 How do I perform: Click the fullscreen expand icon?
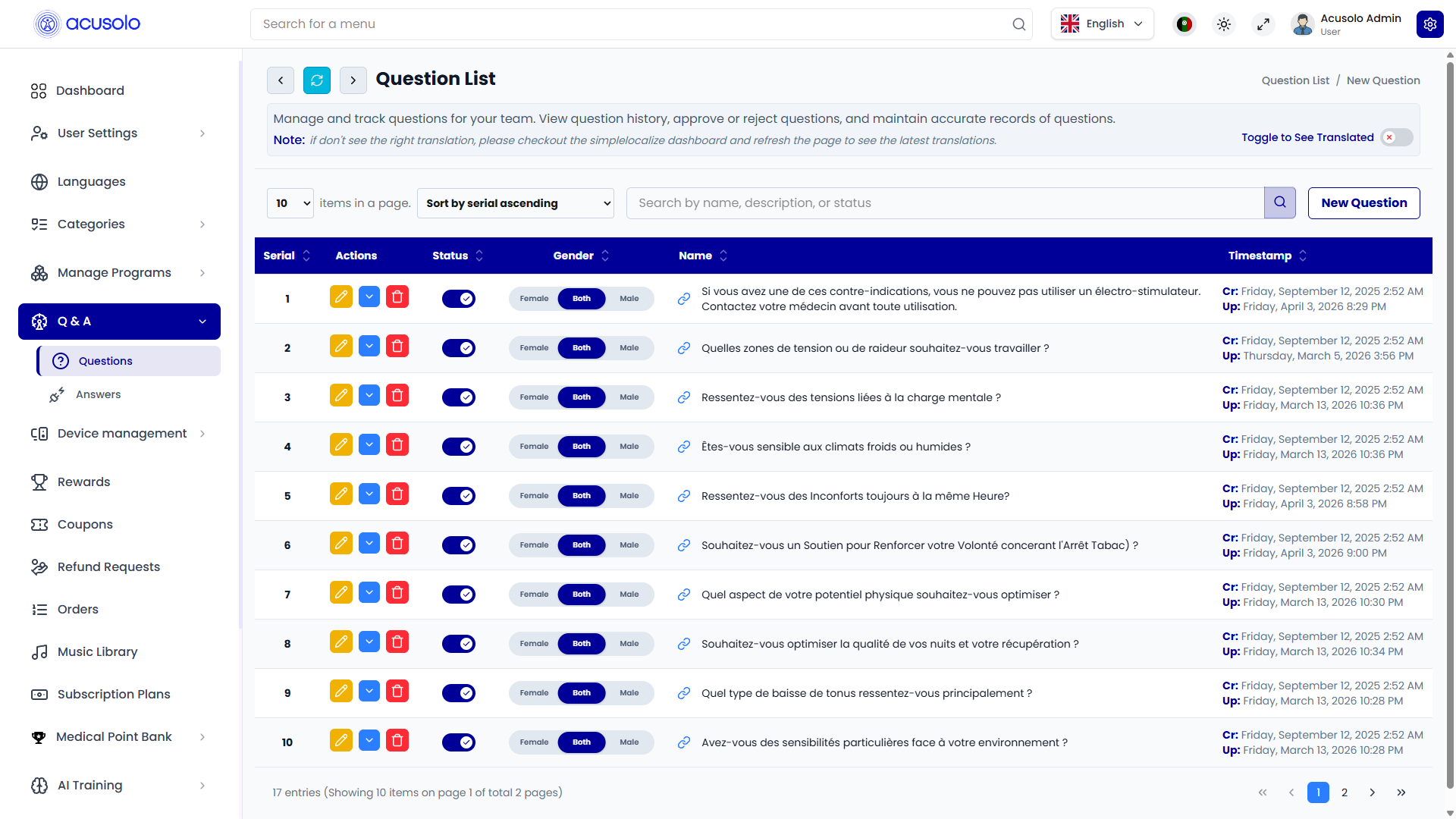(x=1263, y=24)
